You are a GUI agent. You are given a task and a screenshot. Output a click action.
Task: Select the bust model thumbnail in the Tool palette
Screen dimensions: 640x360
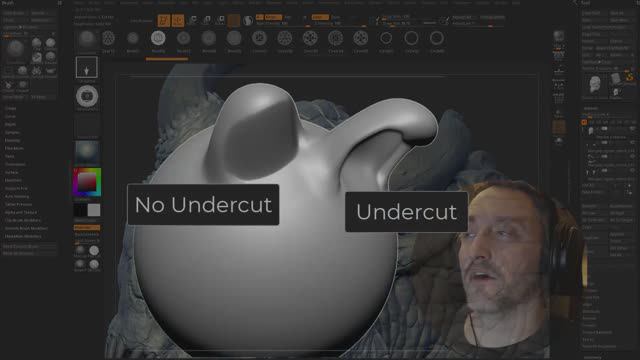tap(595, 85)
